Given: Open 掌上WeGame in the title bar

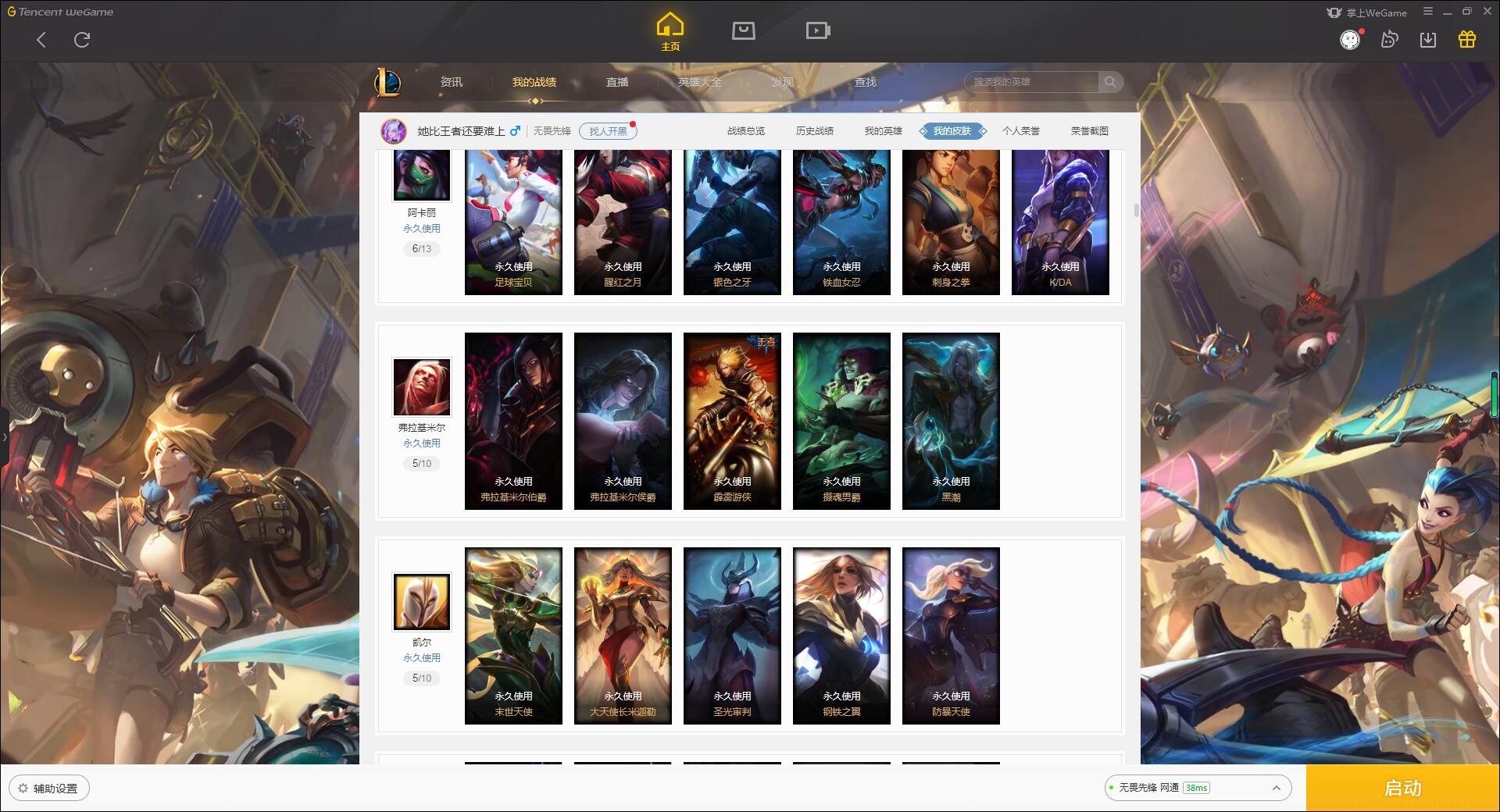Looking at the screenshot, I should click(x=1366, y=12).
